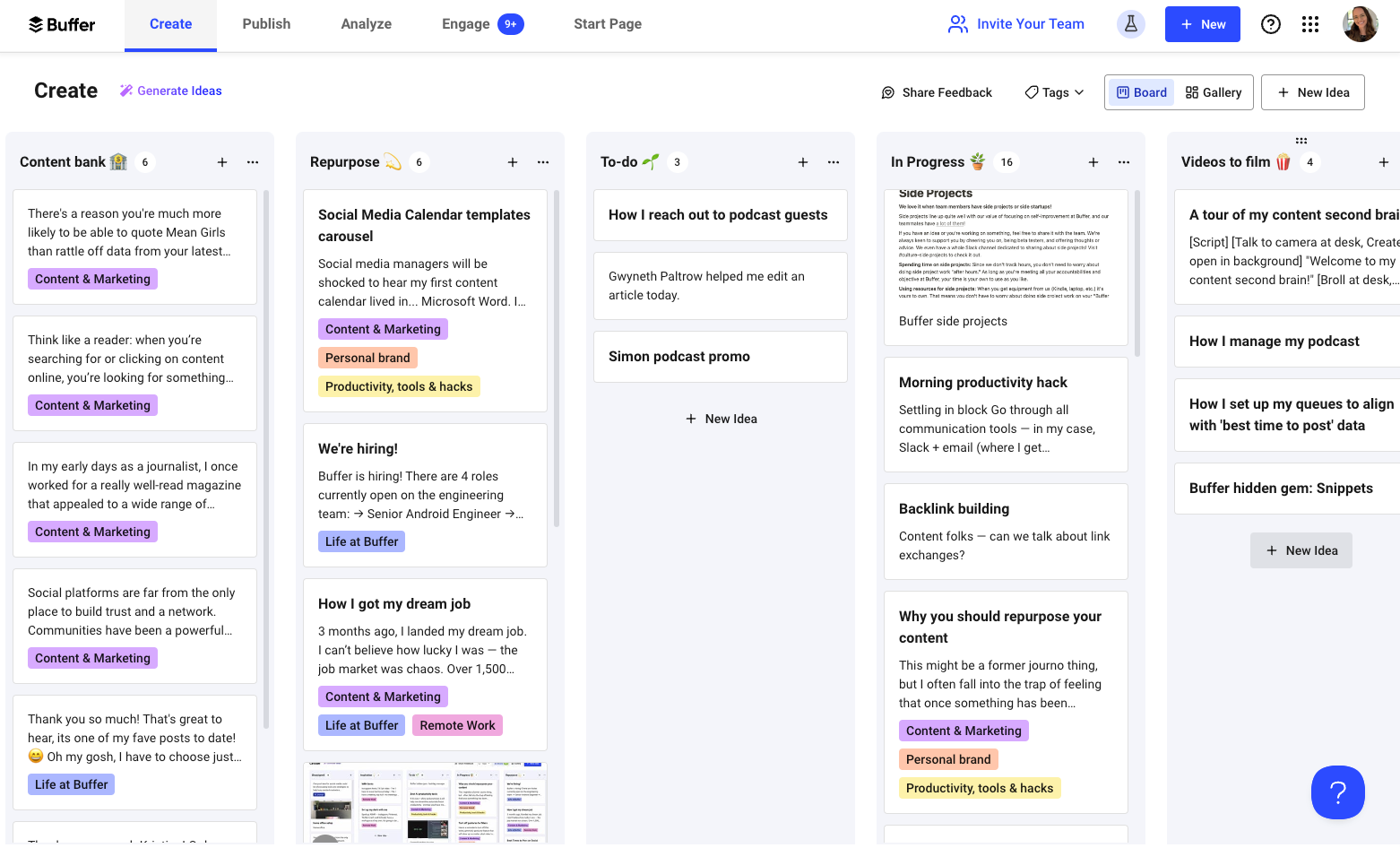Click Remote Work tag on dream job card
The height and width of the screenshot is (848, 1400).
click(x=457, y=725)
